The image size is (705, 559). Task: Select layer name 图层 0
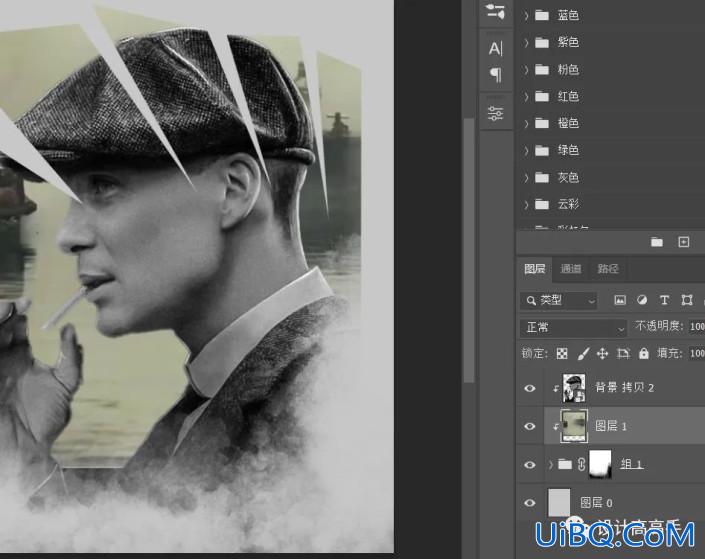click(x=596, y=503)
